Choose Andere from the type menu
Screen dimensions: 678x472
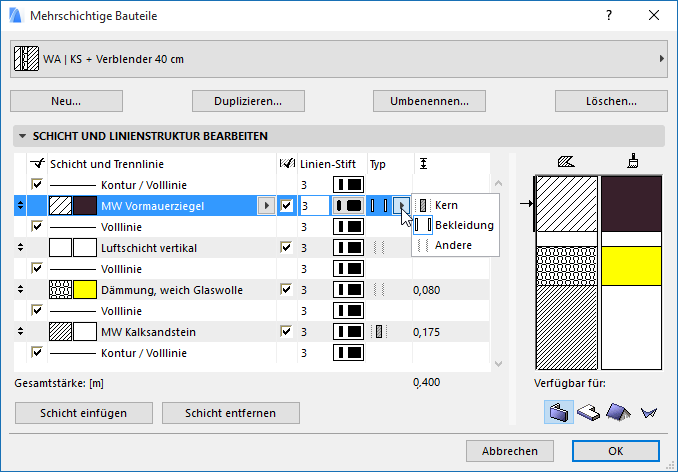(453, 245)
